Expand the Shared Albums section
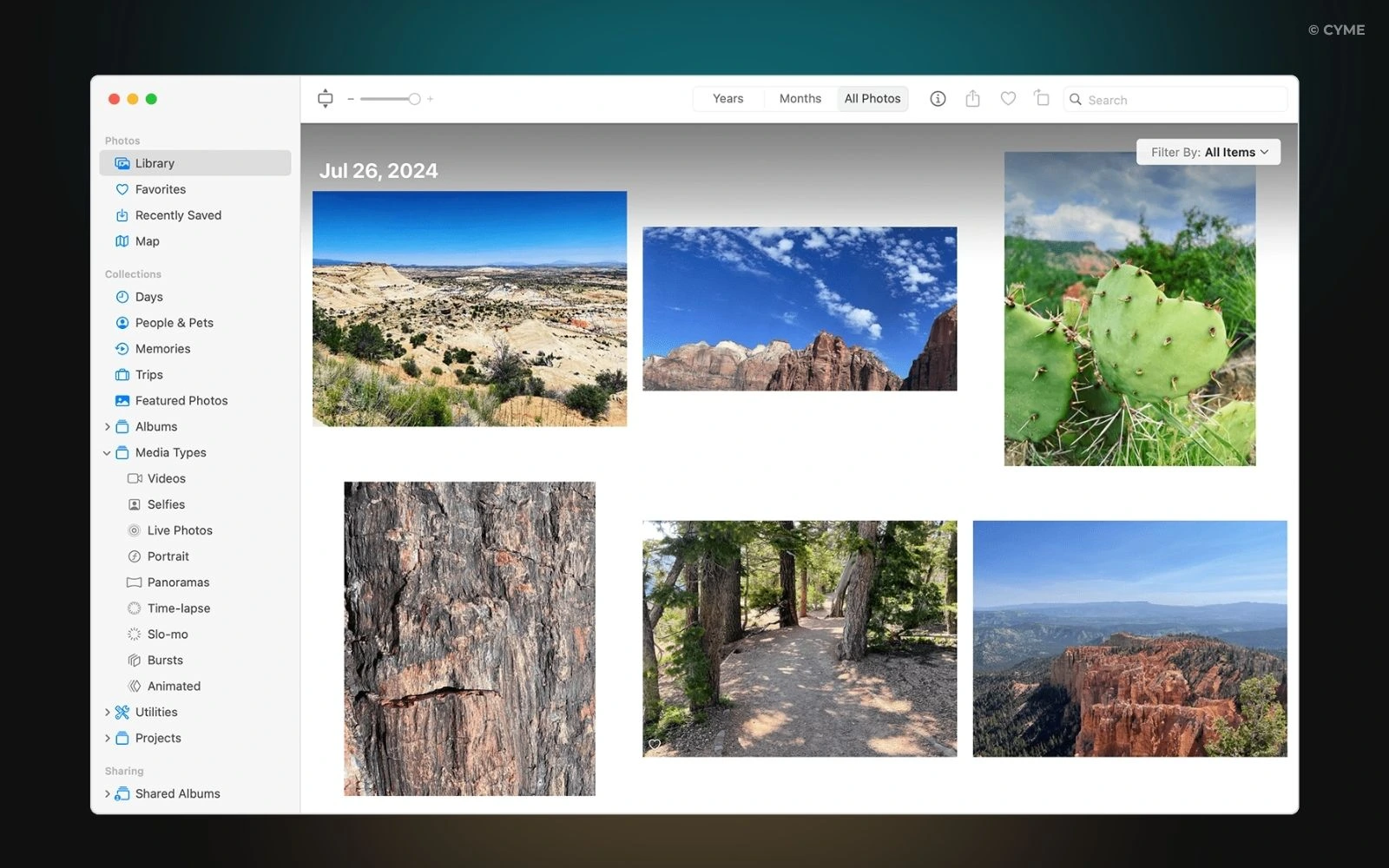This screenshot has height=868, width=1389. (108, 794)
